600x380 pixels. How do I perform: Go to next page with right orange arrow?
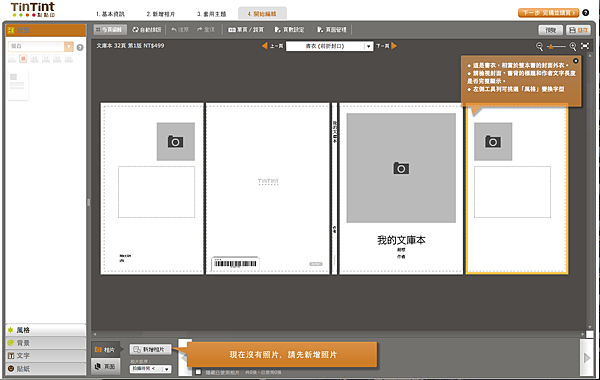click(x=394, y=46)
